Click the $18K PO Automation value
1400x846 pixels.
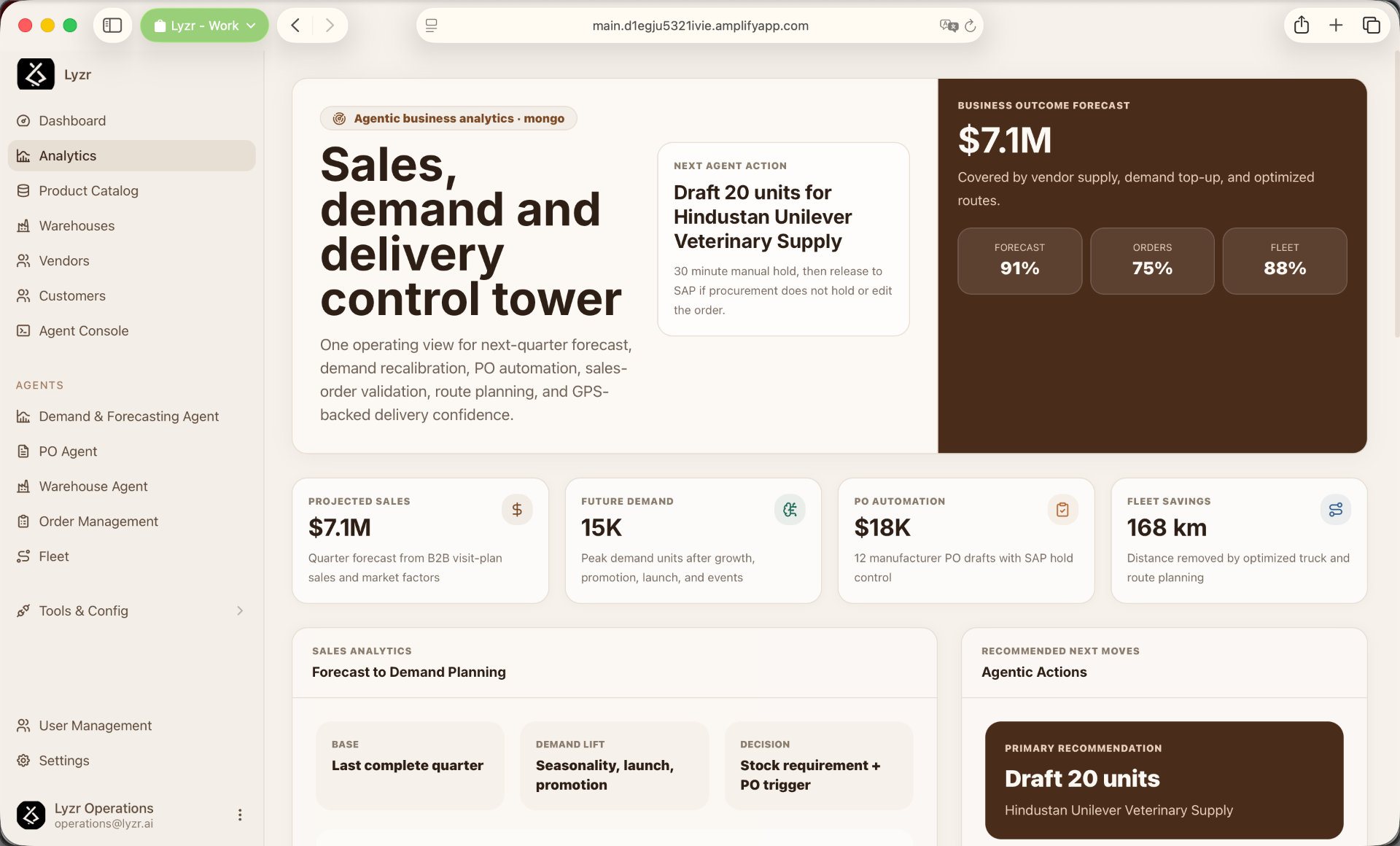(882, 528)
